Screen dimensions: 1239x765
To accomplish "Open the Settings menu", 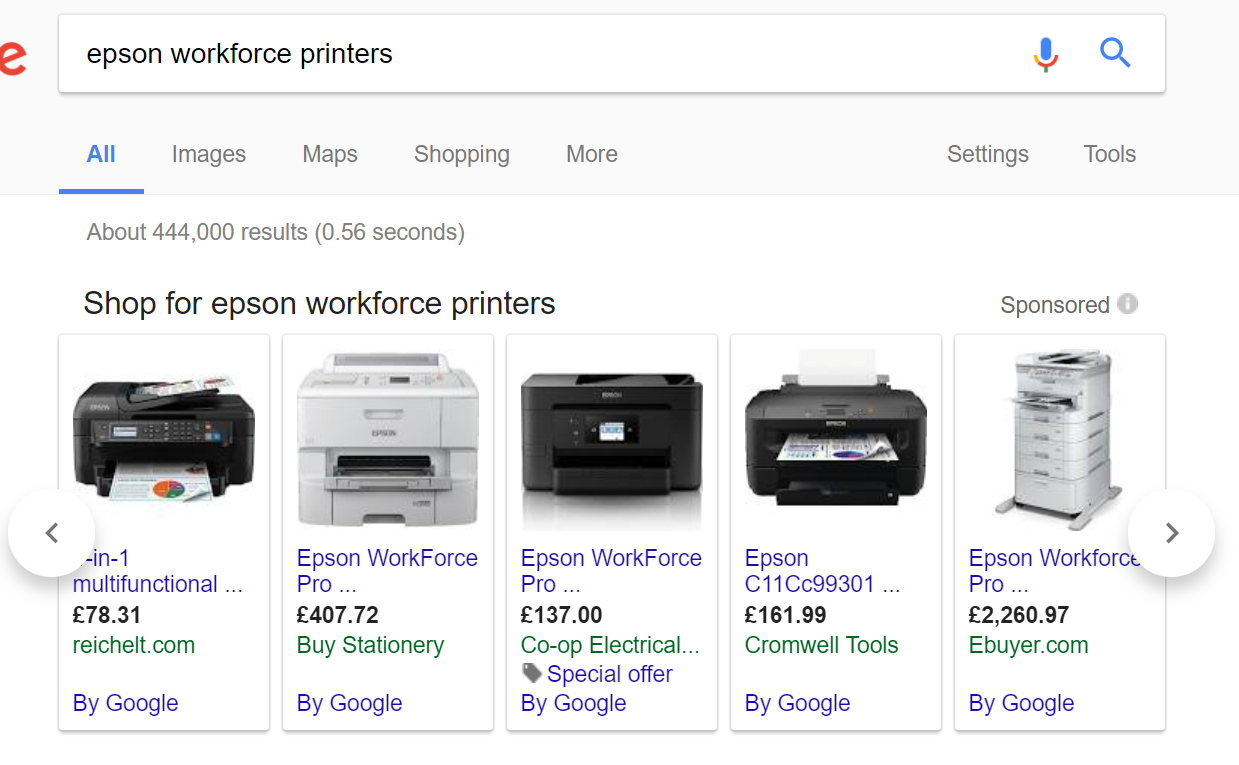I will click(987, 154).
